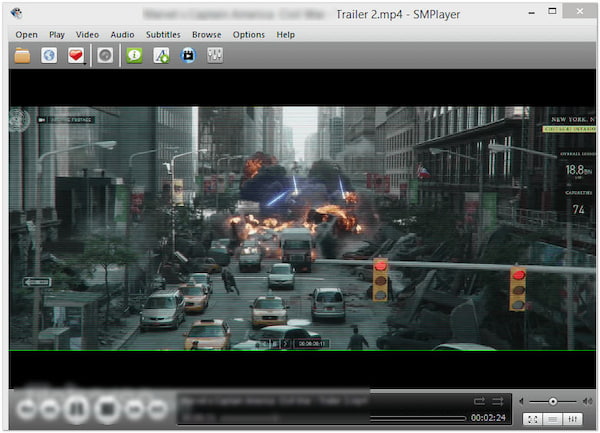
Task: Click the open URL globe icon
Action: (x=49, y=55)
